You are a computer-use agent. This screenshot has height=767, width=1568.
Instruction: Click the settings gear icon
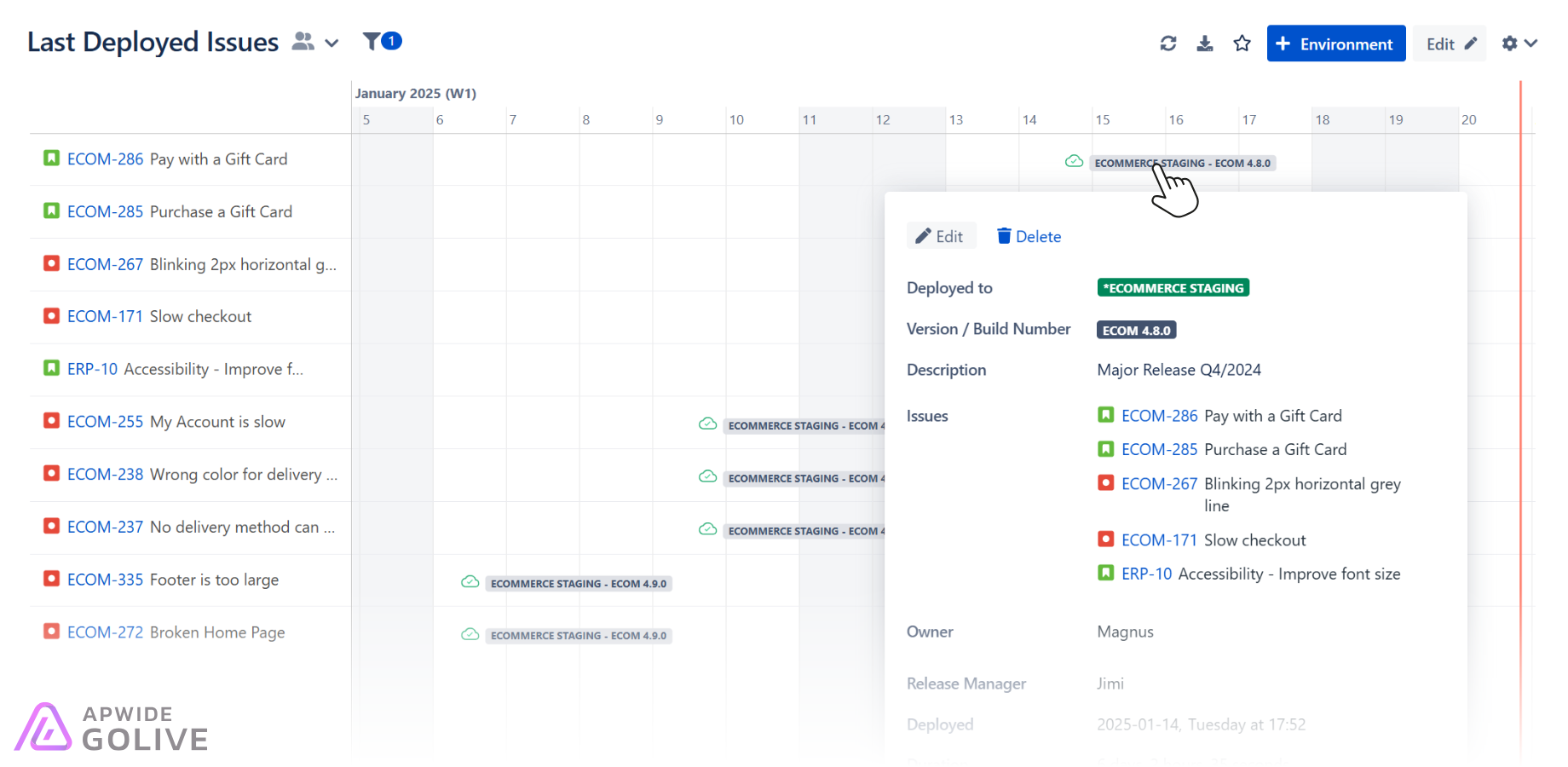pos(1509,43)
